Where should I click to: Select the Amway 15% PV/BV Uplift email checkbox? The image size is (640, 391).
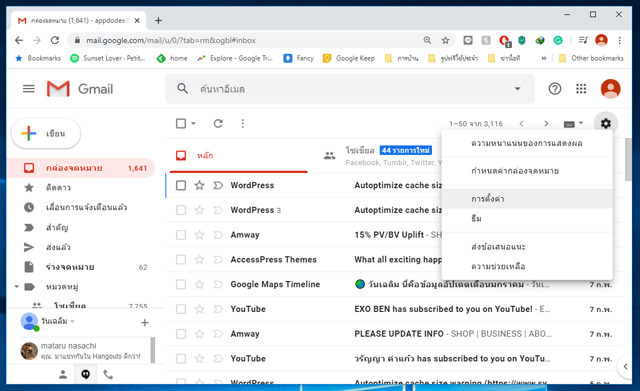(x=181, y=235)
